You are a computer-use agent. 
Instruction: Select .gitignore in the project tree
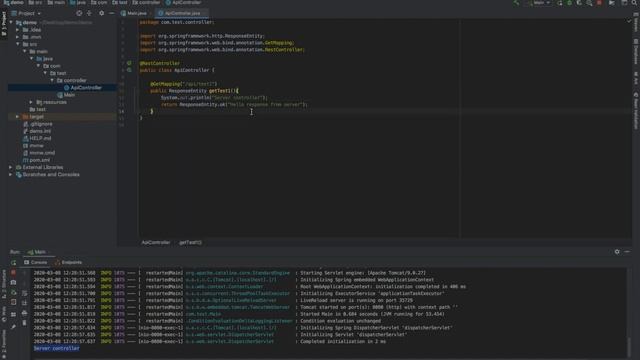point(38,124)
